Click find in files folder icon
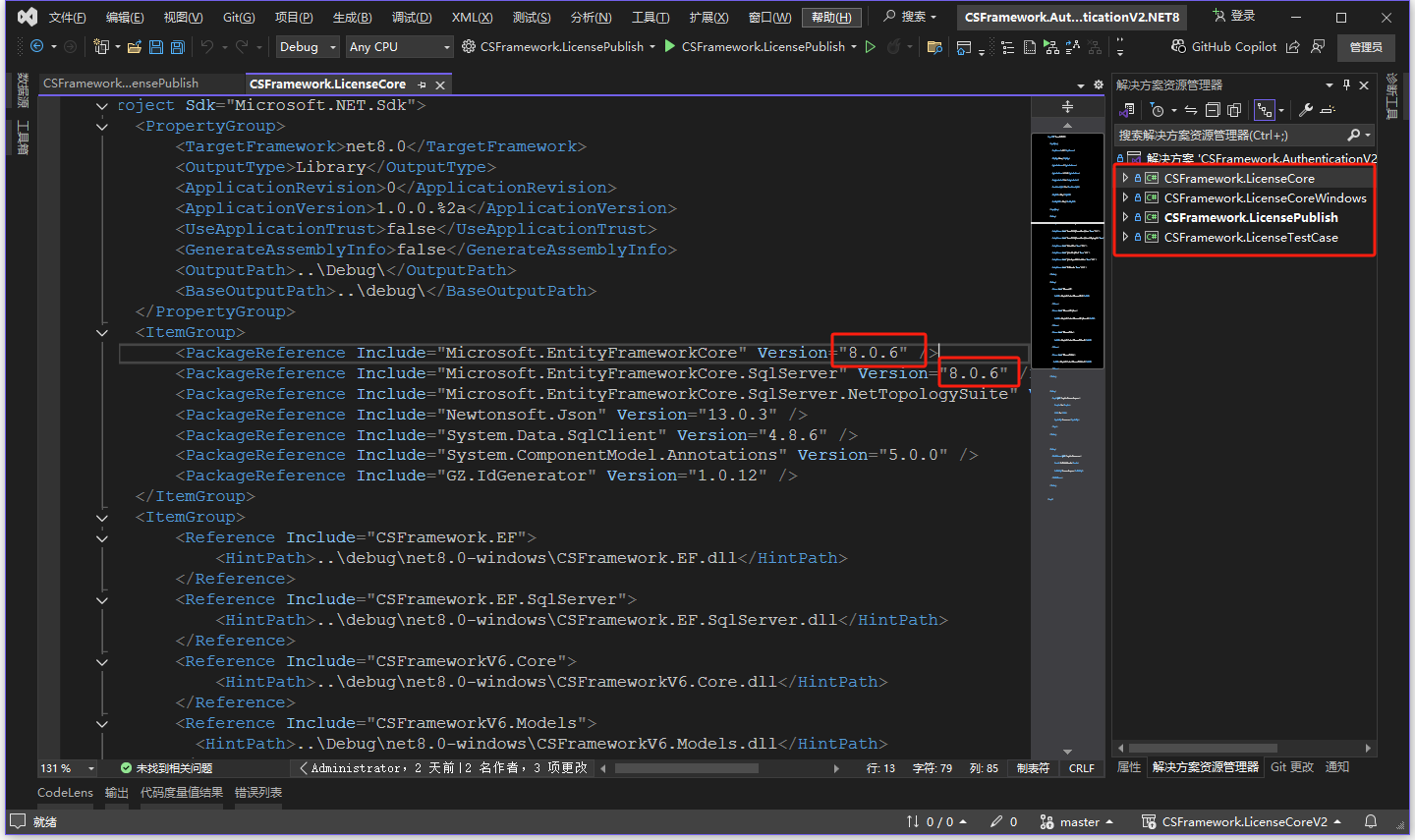Screen dimensions: 1415x840 click(x=934, y=46)
